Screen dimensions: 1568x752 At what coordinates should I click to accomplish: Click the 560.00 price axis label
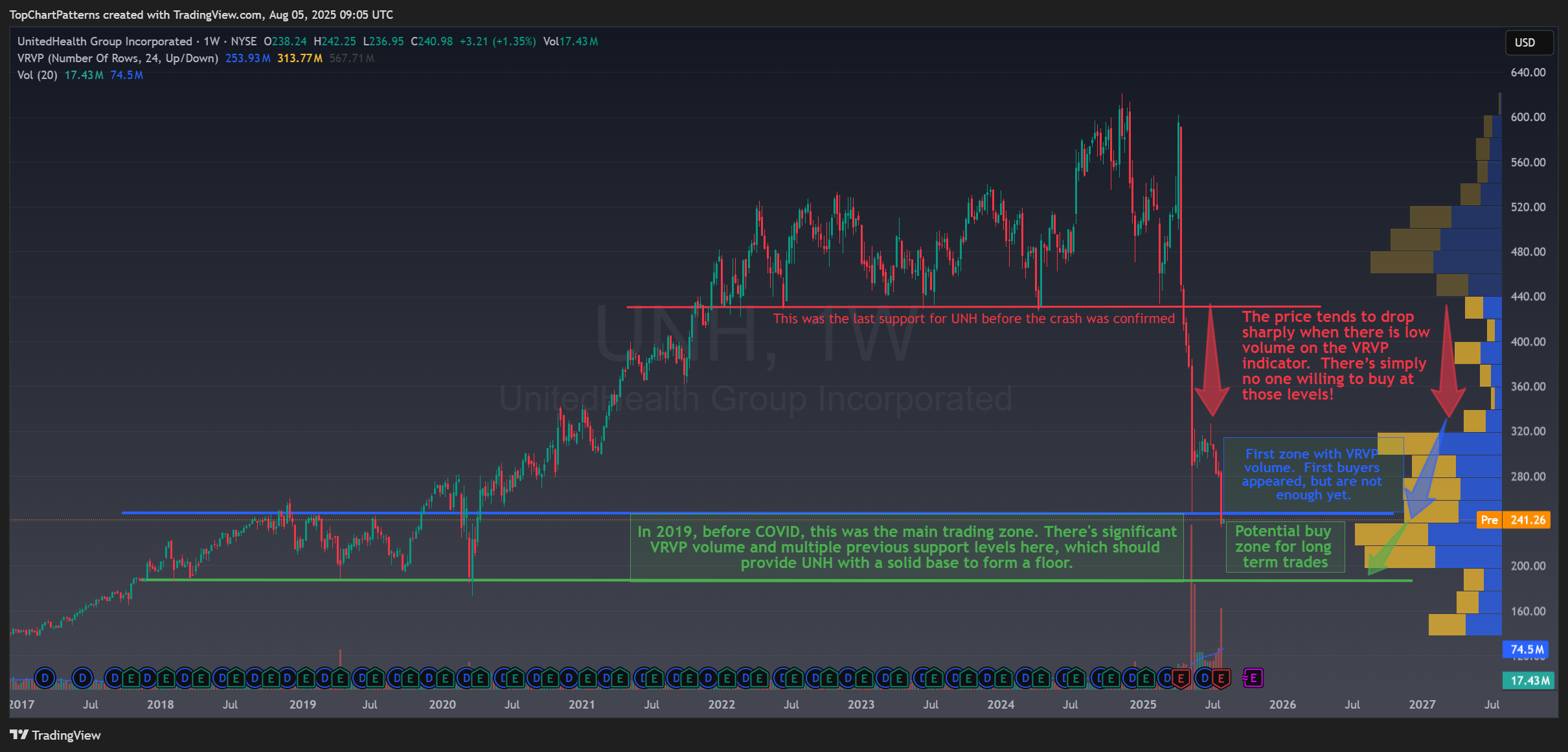1528,163
